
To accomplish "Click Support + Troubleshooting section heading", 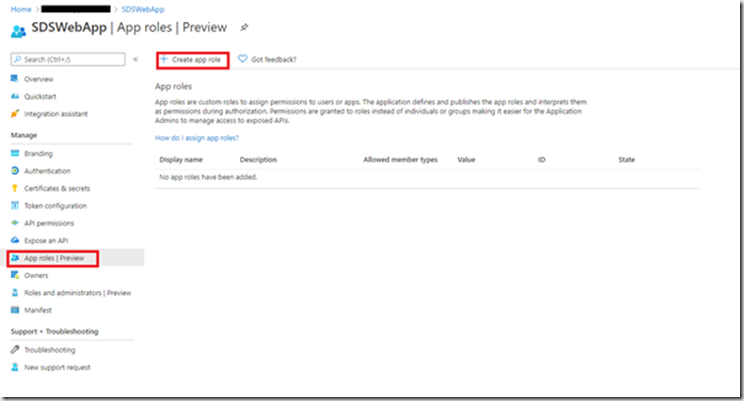I will [55, 331].
